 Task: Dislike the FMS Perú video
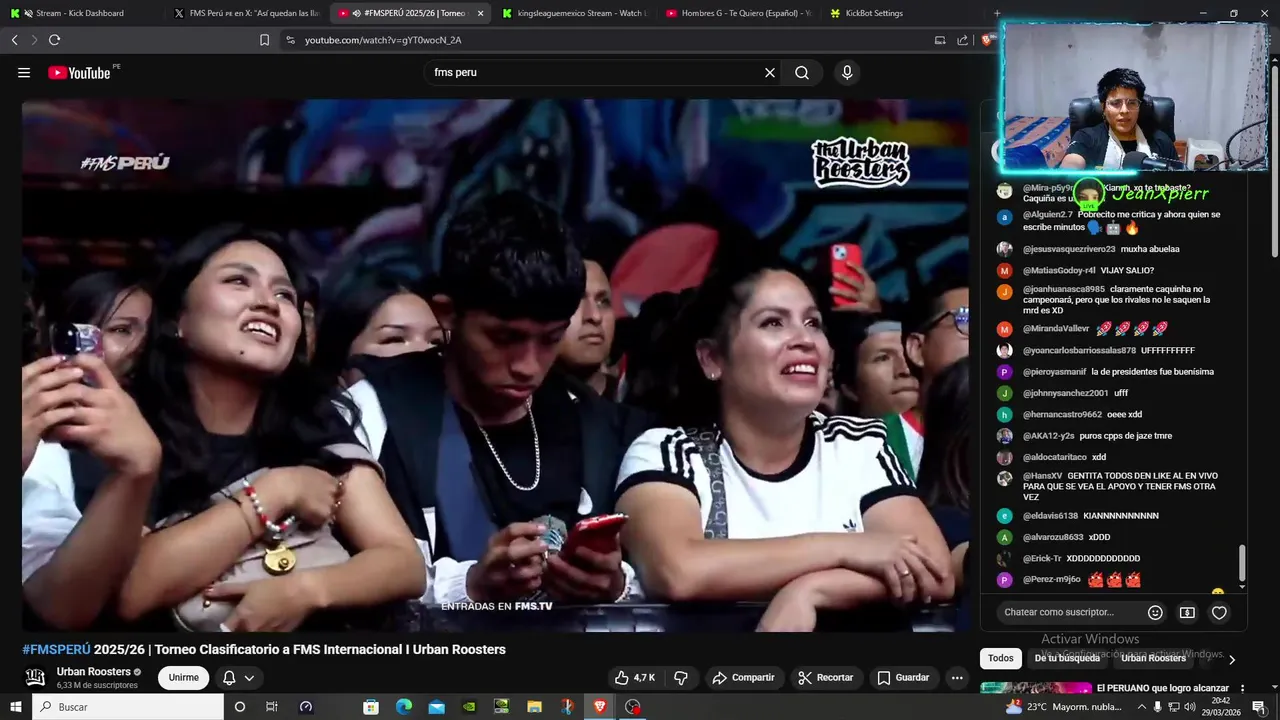point(681,678)
